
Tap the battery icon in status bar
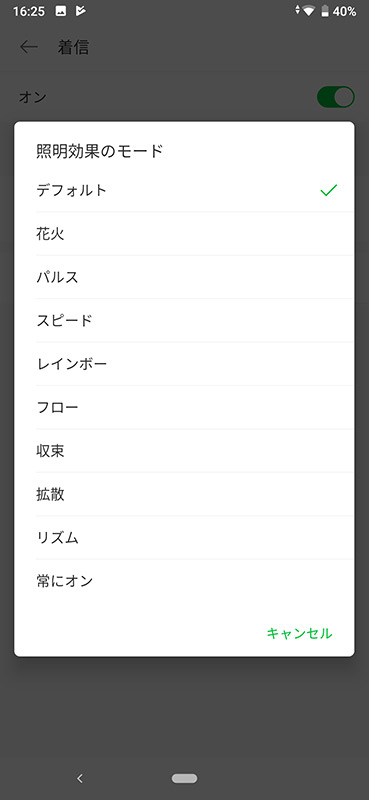coord(325,11)
